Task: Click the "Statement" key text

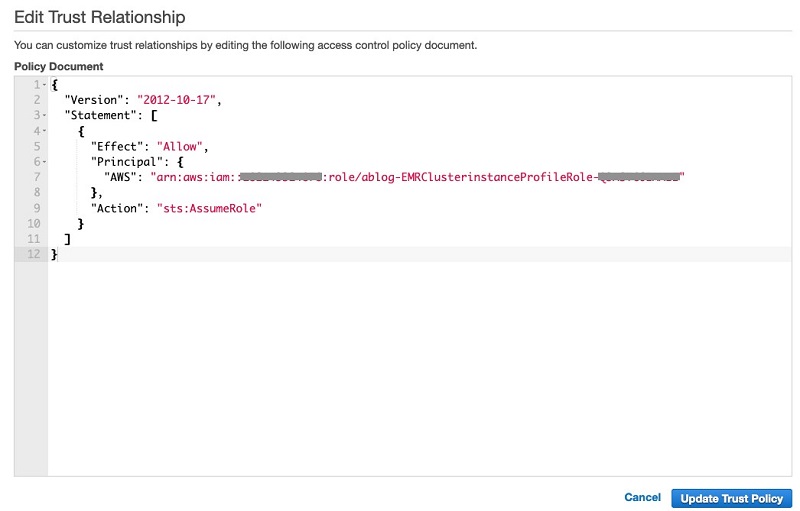Action: point(101,115)
